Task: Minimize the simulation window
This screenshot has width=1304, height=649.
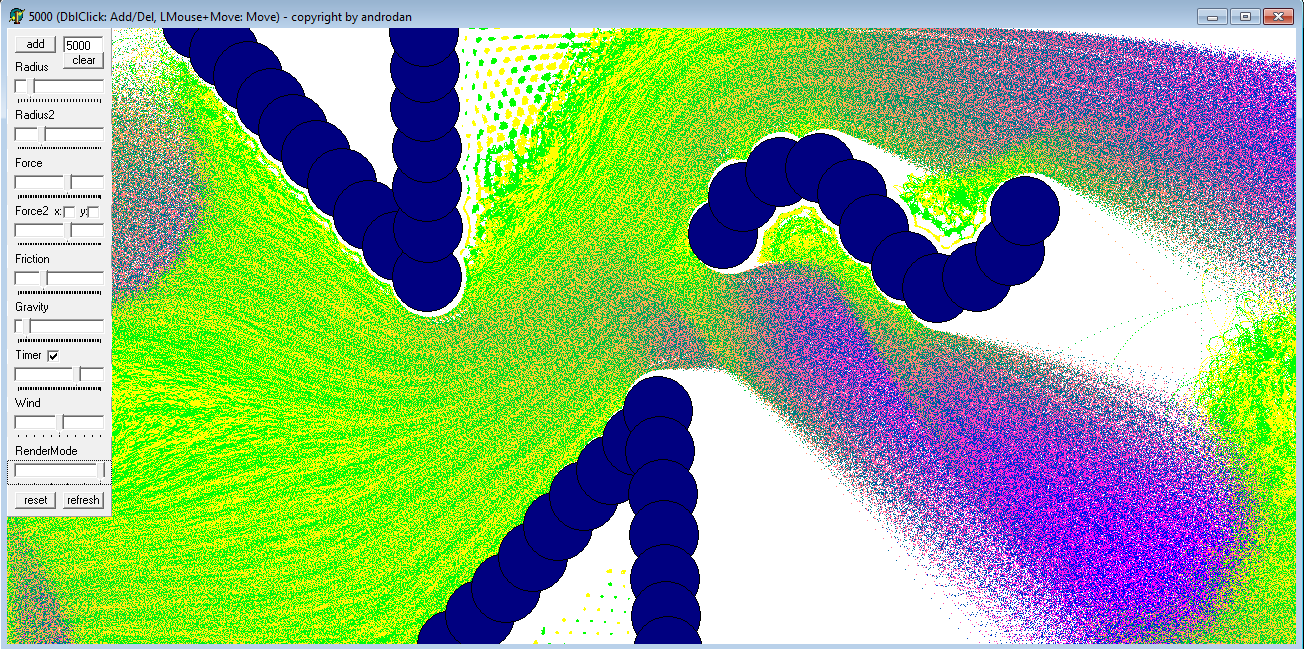Action: click(x=1213, y=16)
